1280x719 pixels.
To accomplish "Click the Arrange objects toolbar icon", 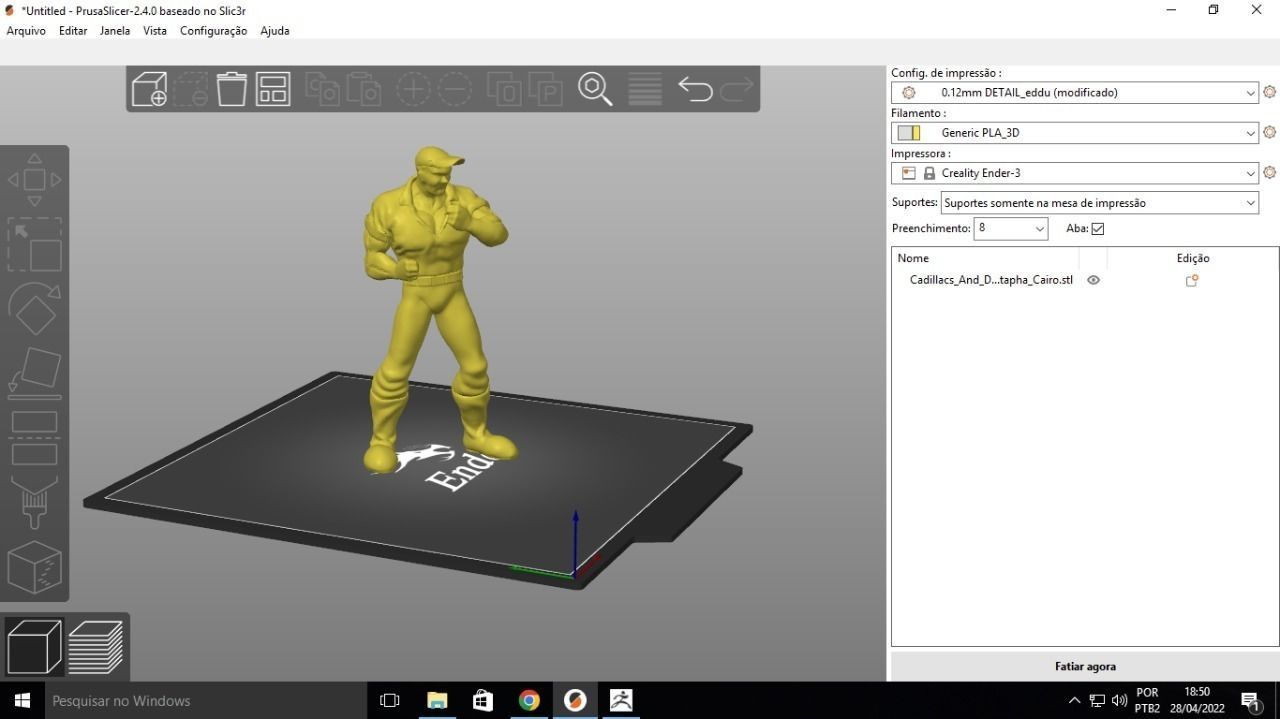I will [x=273, y=89].
